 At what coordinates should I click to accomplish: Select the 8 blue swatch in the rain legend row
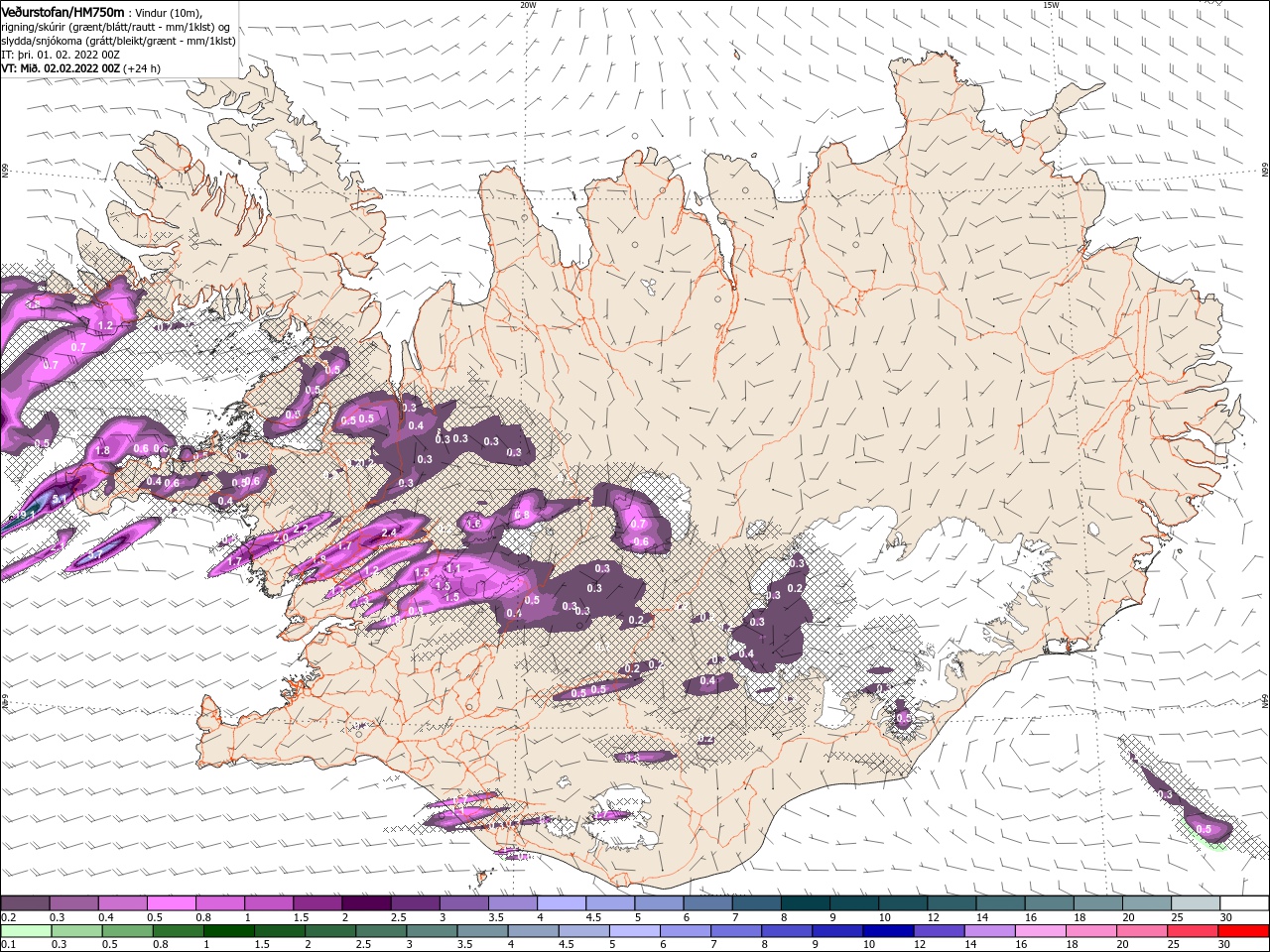pos(786,931)
